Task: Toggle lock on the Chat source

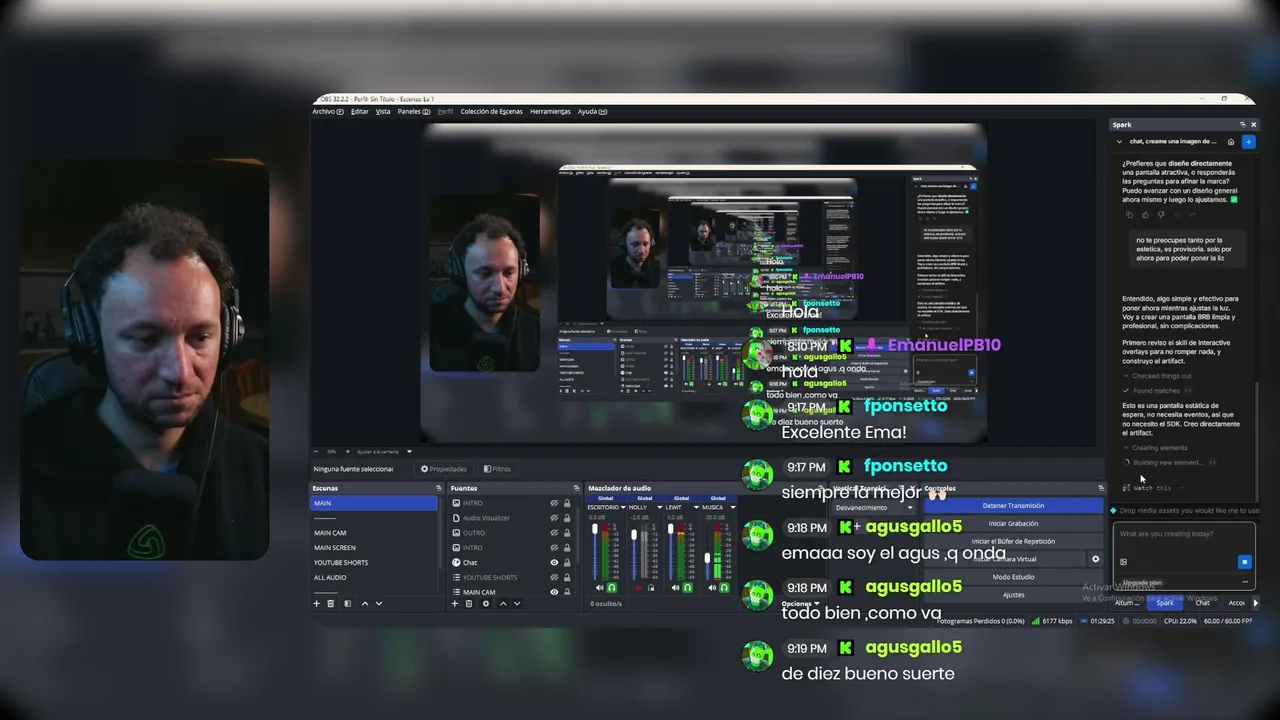Action: tap(567, 563)
